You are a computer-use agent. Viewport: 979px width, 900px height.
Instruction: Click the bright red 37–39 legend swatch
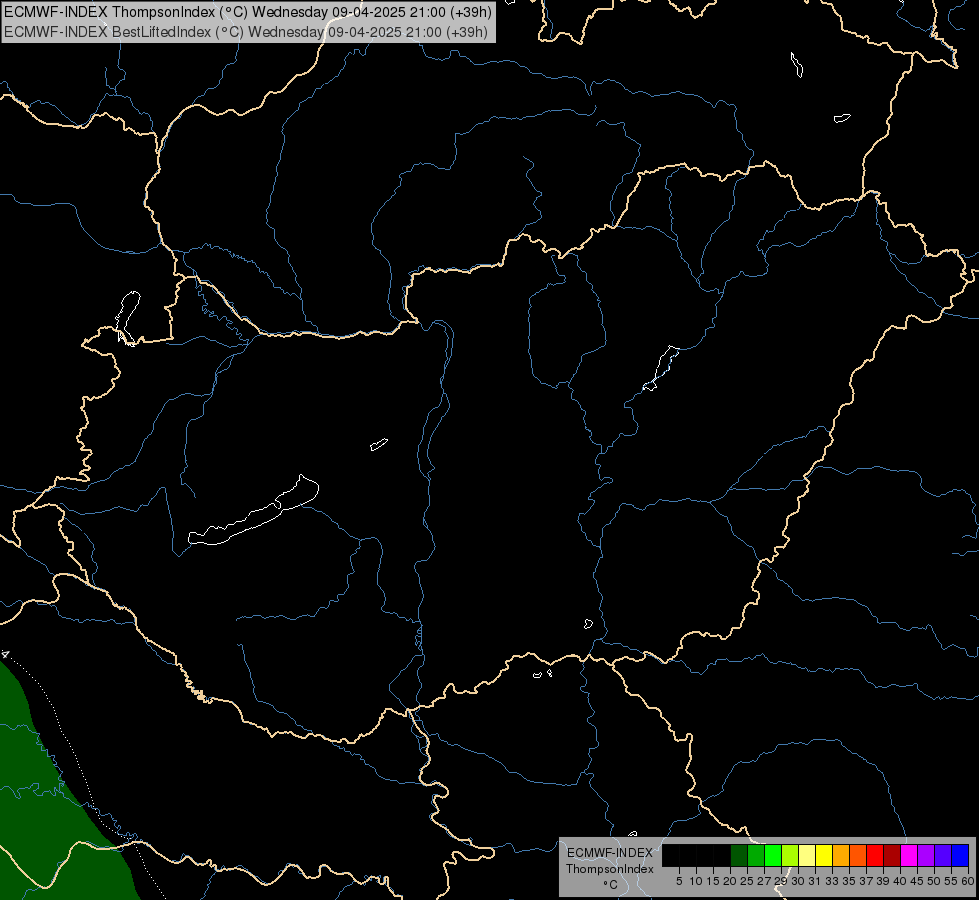[x=875, y=855]
